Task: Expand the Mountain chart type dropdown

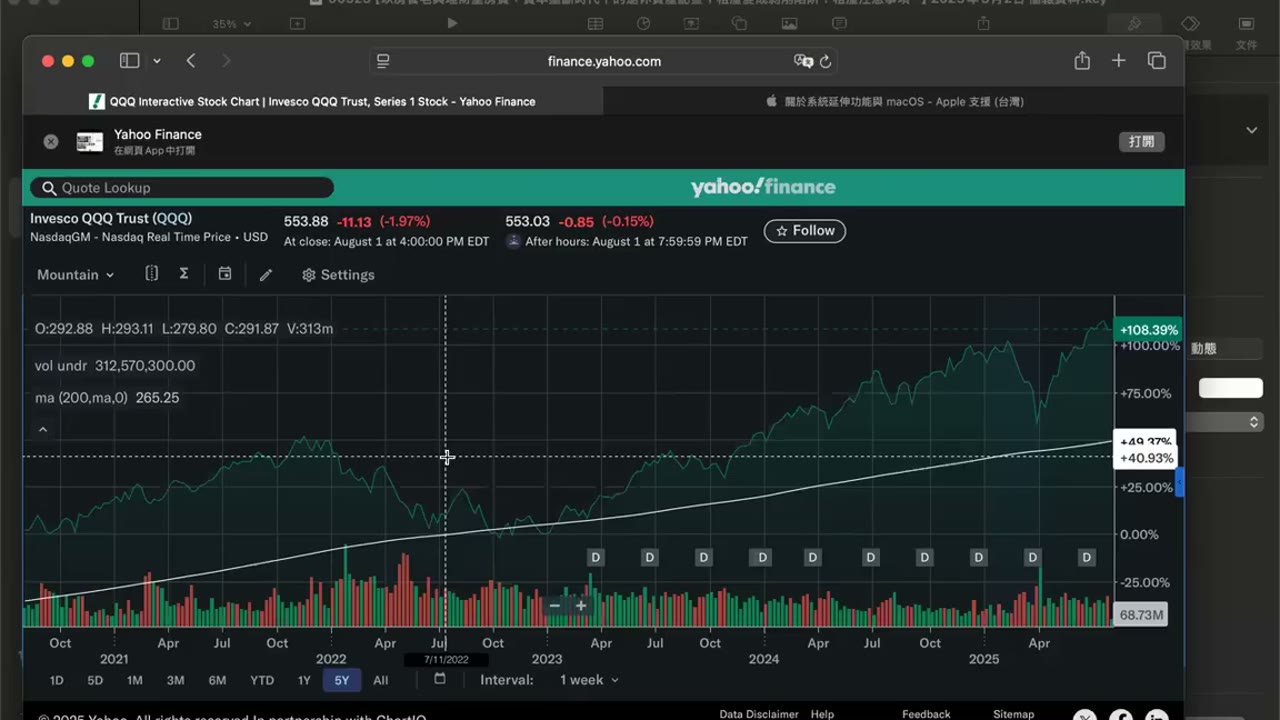Action: [x=75, y=275]
